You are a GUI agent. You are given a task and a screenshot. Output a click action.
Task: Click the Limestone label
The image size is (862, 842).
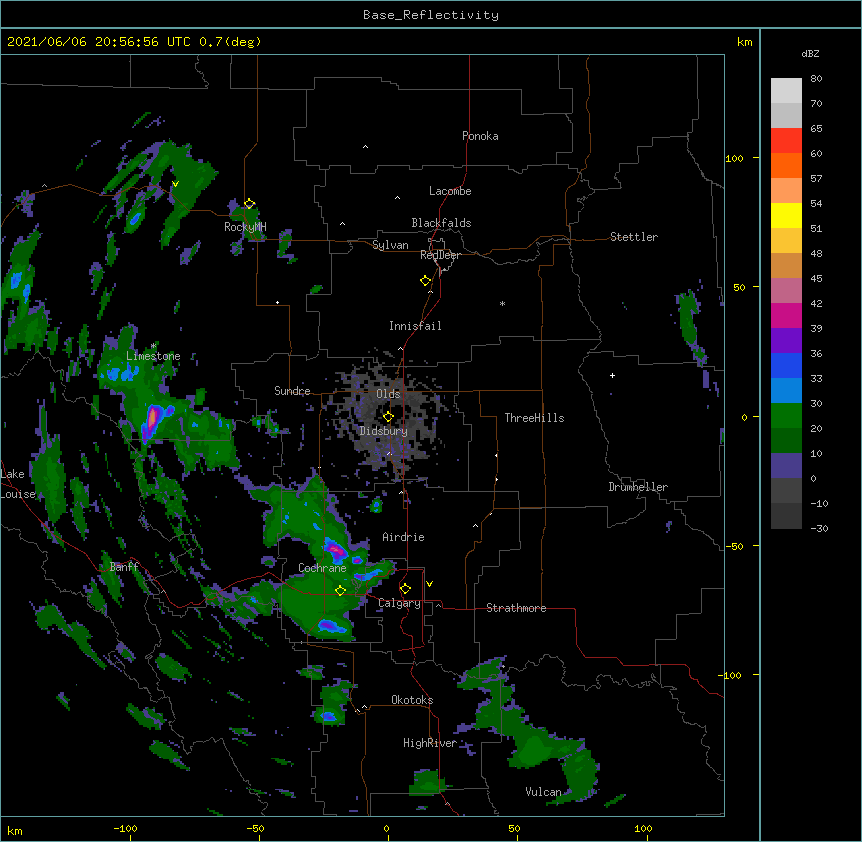click(153, 356)
